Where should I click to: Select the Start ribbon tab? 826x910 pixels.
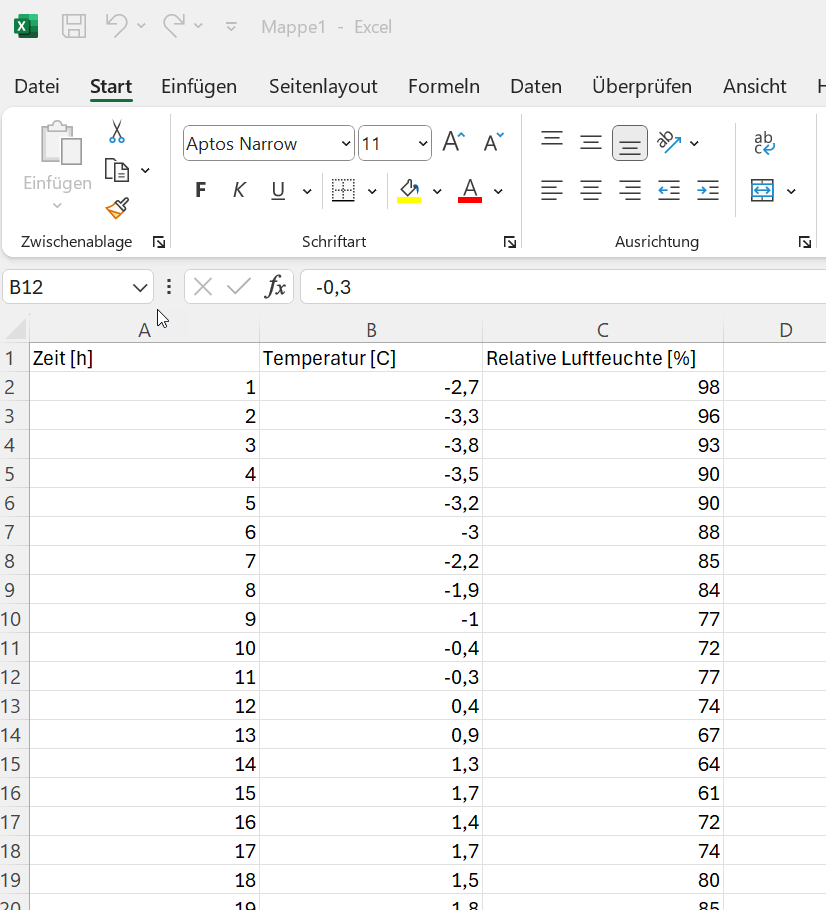[111, 86]
